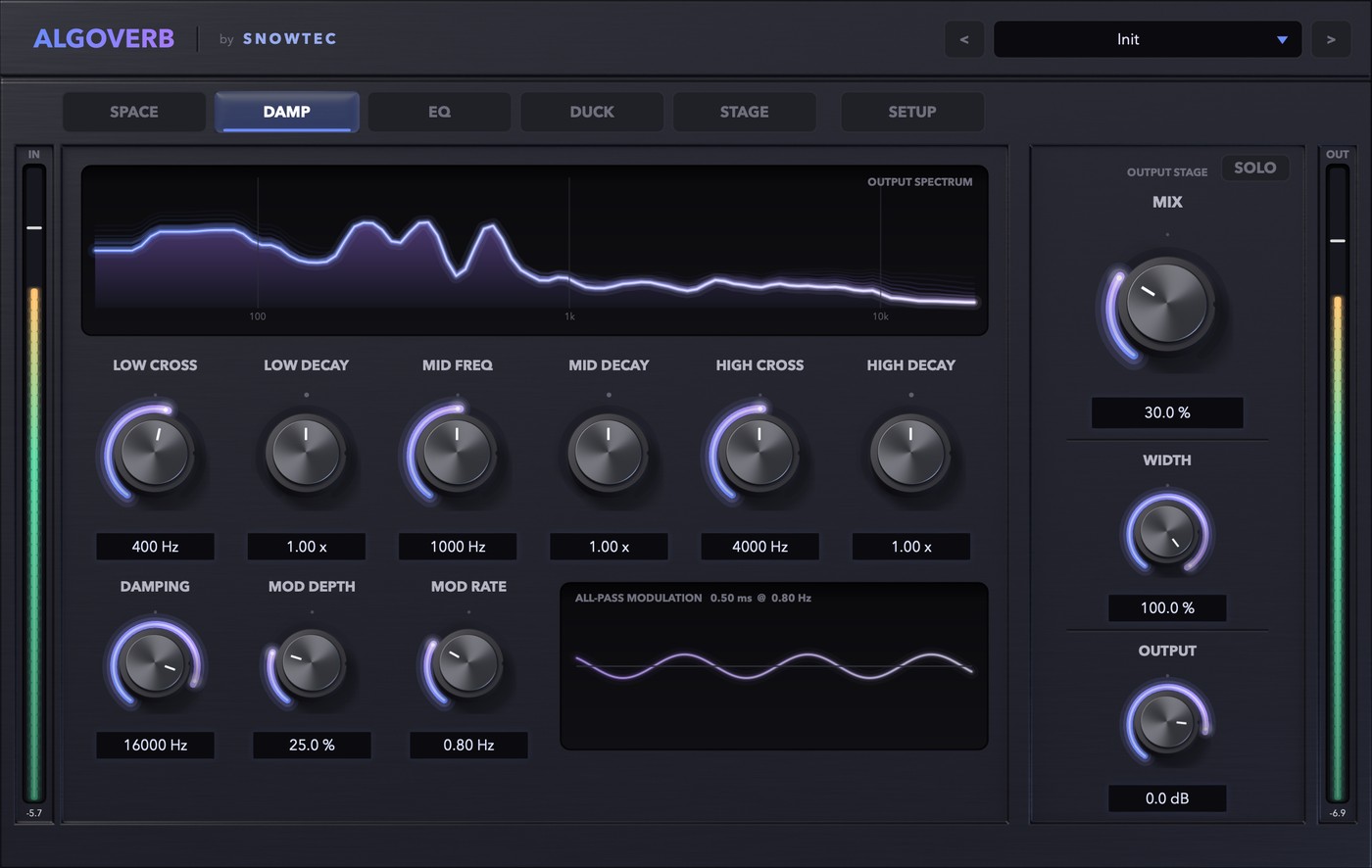
Task: Click the 30.0 % mix value field
Action: click(1167, 412)
